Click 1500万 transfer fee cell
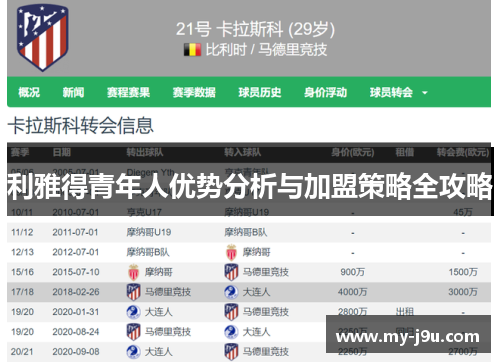 [463, 272]
